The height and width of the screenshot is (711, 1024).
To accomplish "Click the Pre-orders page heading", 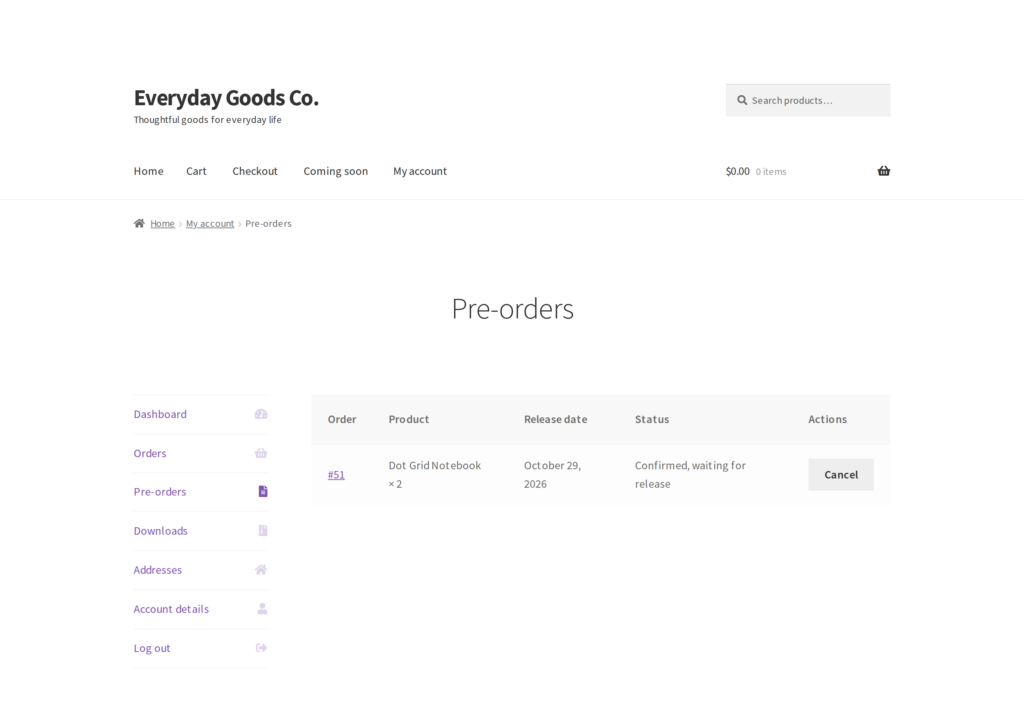I will tap(513, 309).
